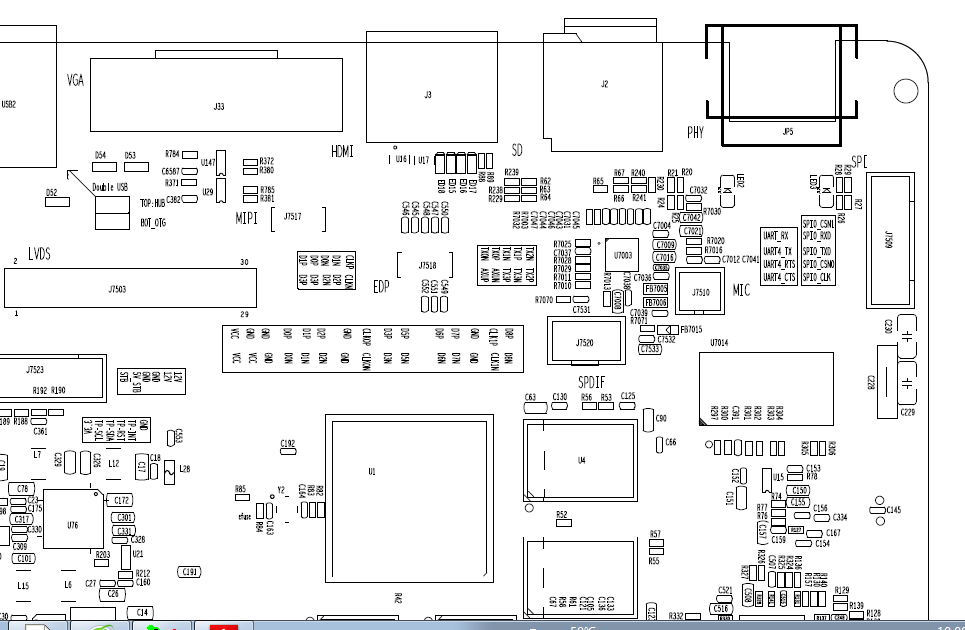This screenshot has width=965, height=630.
Task: Click the J3 HDMI connector footprint
Action: (x=431, y=87)
